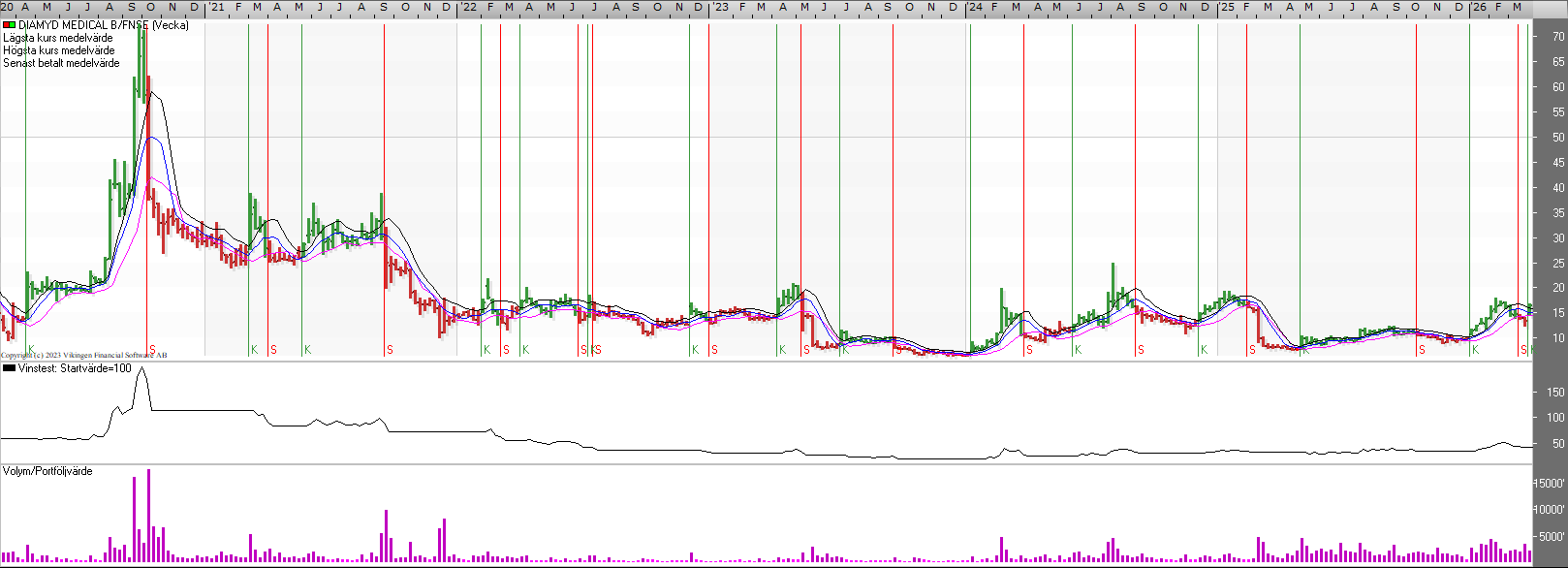The image size is (1568, 568).
Task: Click the red S sell marker under the 2020 peak
Action: (152, 350)
